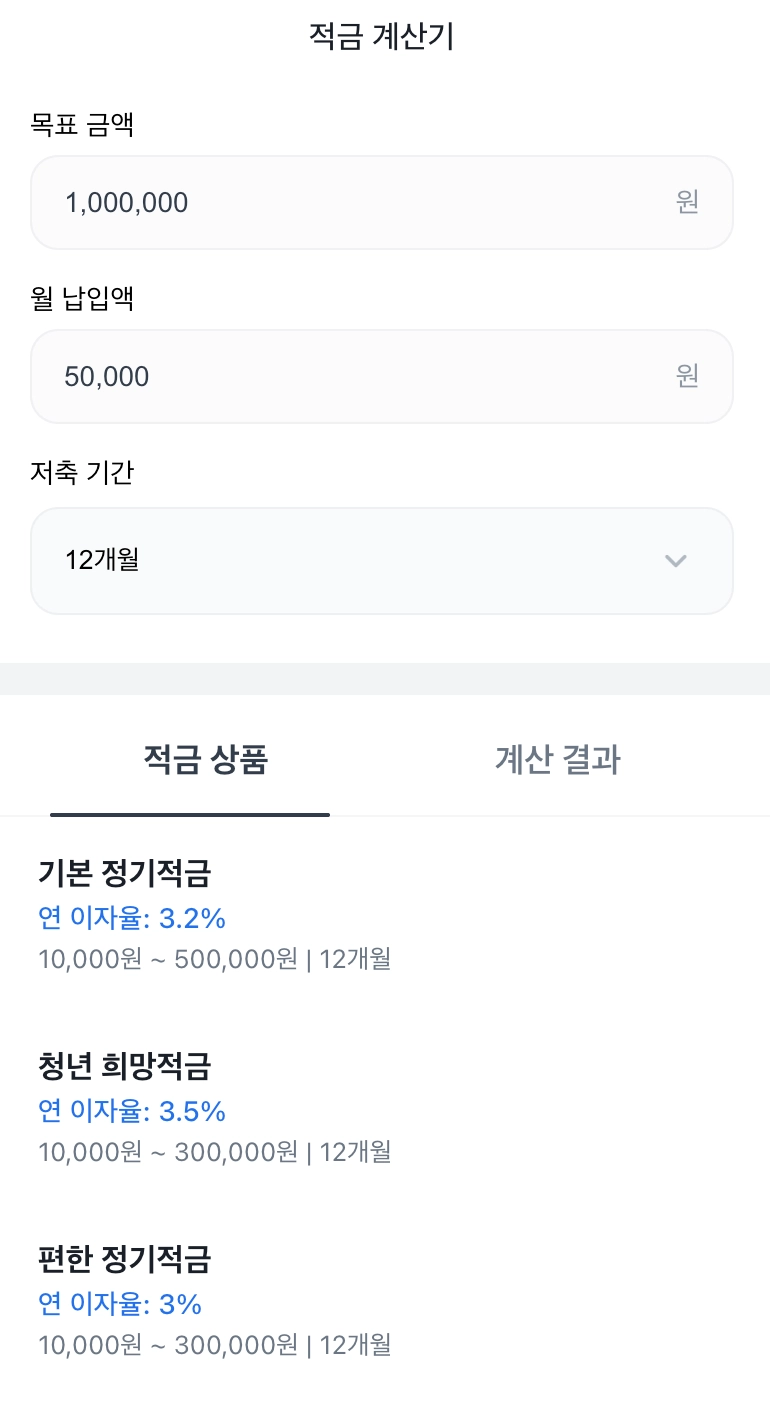Click the 3.2% annual interest rate text
The image size is (770, 1406).
pyautogui.click(x=132, y=918)
